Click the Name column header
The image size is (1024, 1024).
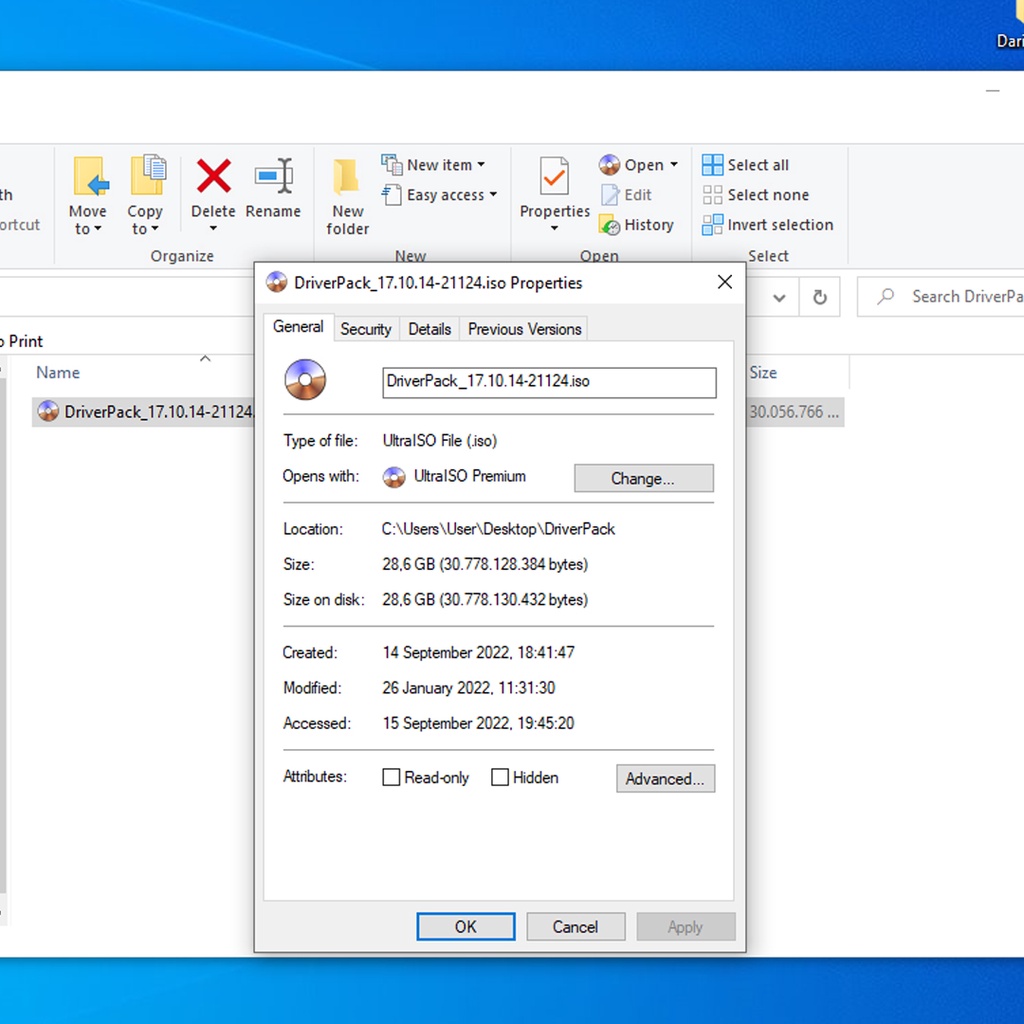pos(58,372)
